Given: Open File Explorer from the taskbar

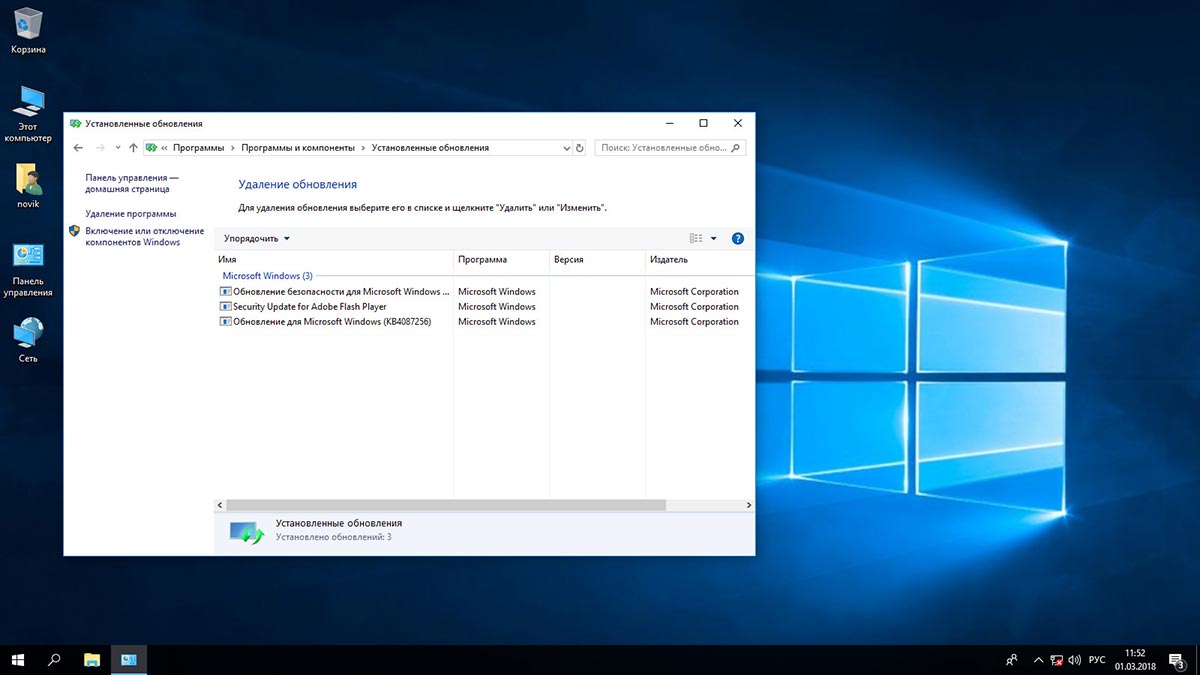Looking at the screenshot, I should [x=92, y=660].
